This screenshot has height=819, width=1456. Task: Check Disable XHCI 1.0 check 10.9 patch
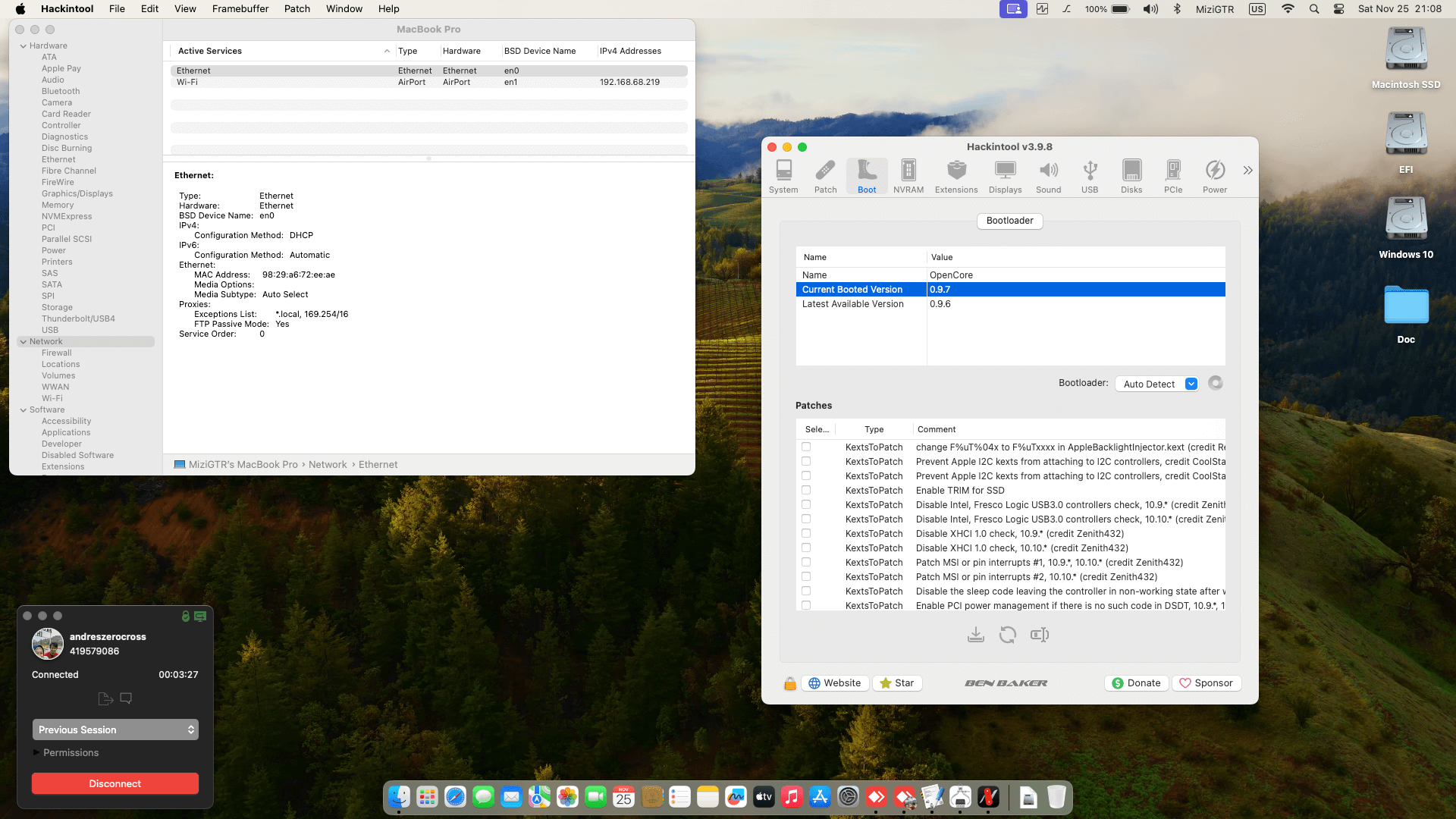[x=806, y=534]
